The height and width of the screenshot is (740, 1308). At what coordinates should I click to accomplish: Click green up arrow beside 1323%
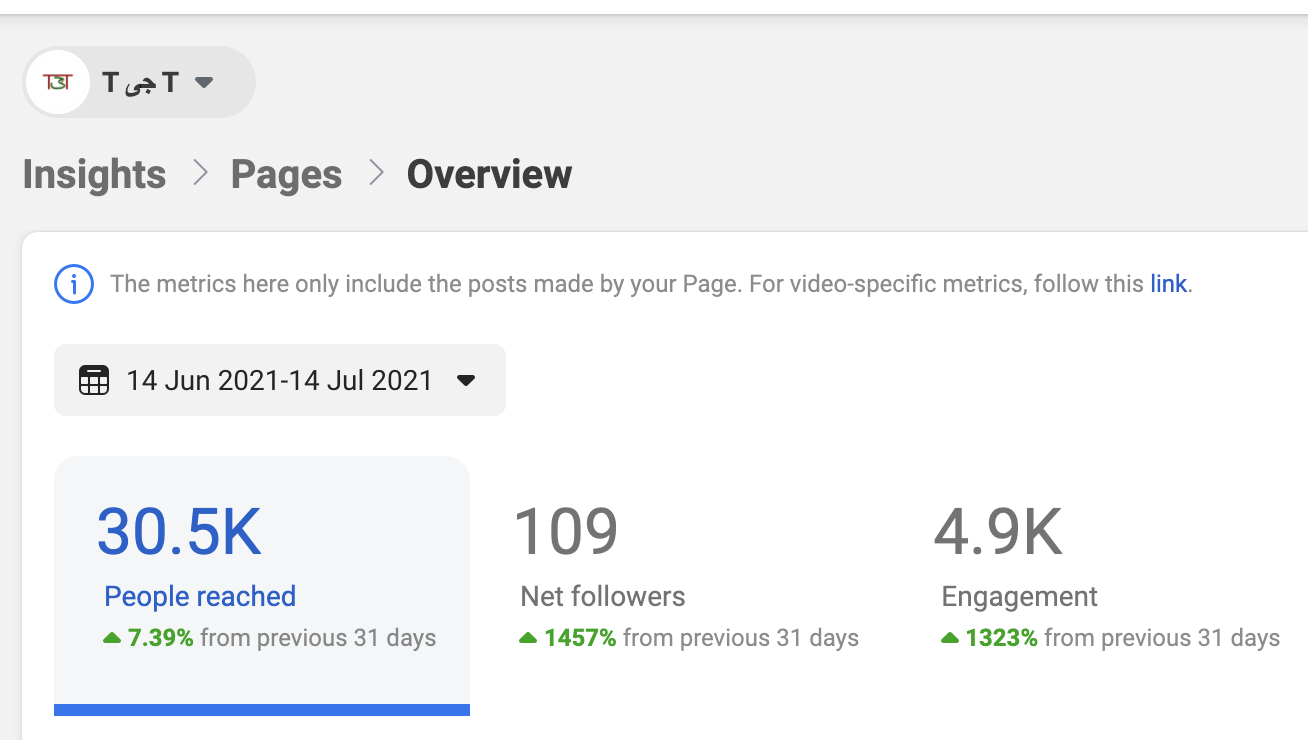point(950,638)
